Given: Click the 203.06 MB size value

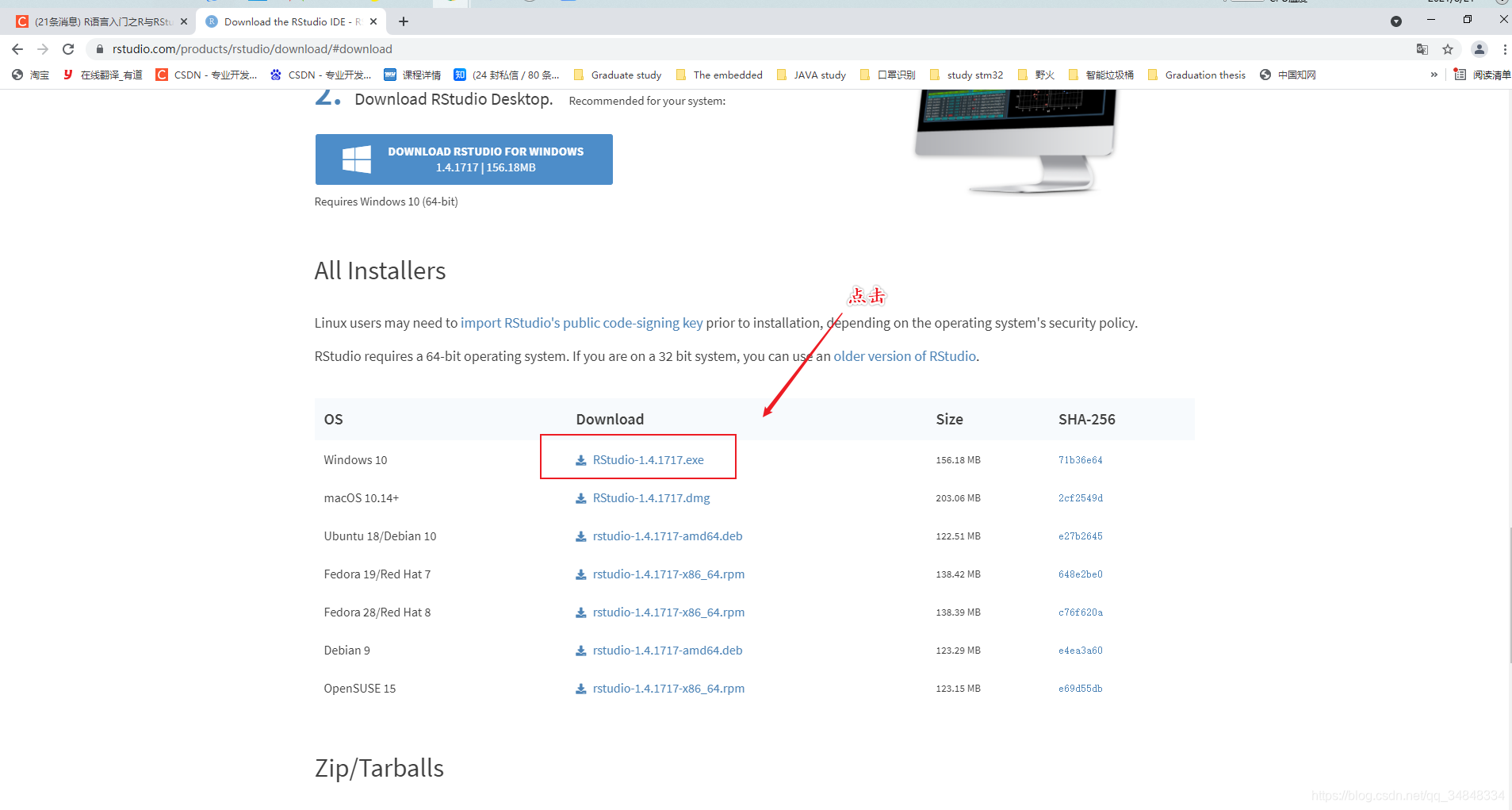Looking at the screenshot, I should pos(958,498).
